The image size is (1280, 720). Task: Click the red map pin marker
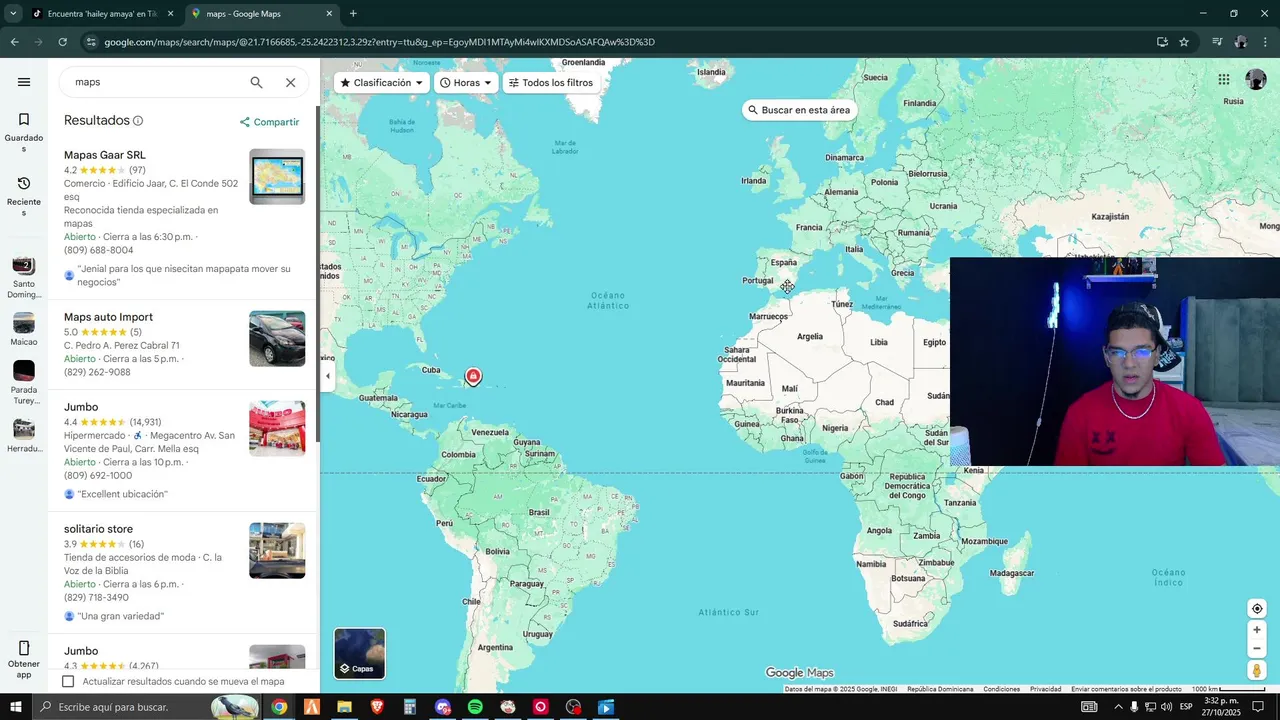(x=473, y=376)
